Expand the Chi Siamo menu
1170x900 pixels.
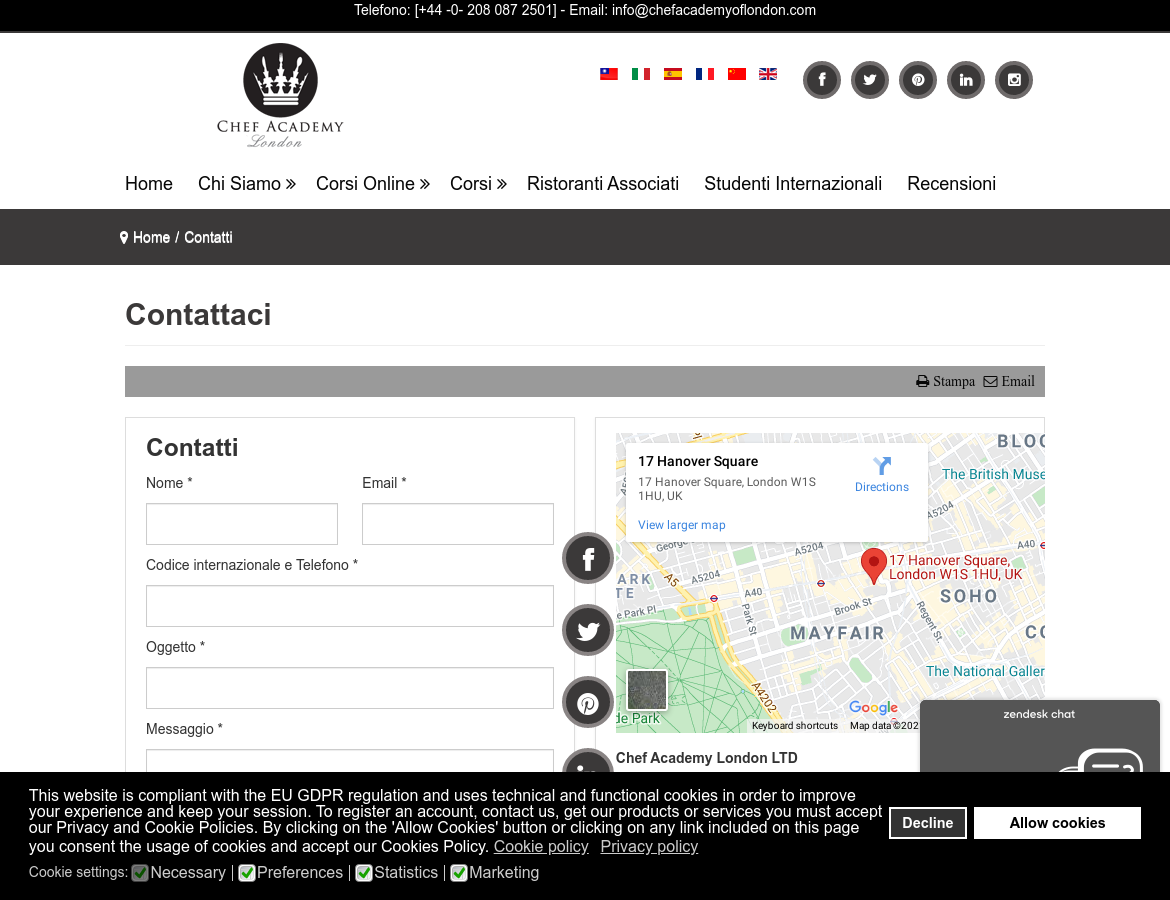[x=247, y=184]
